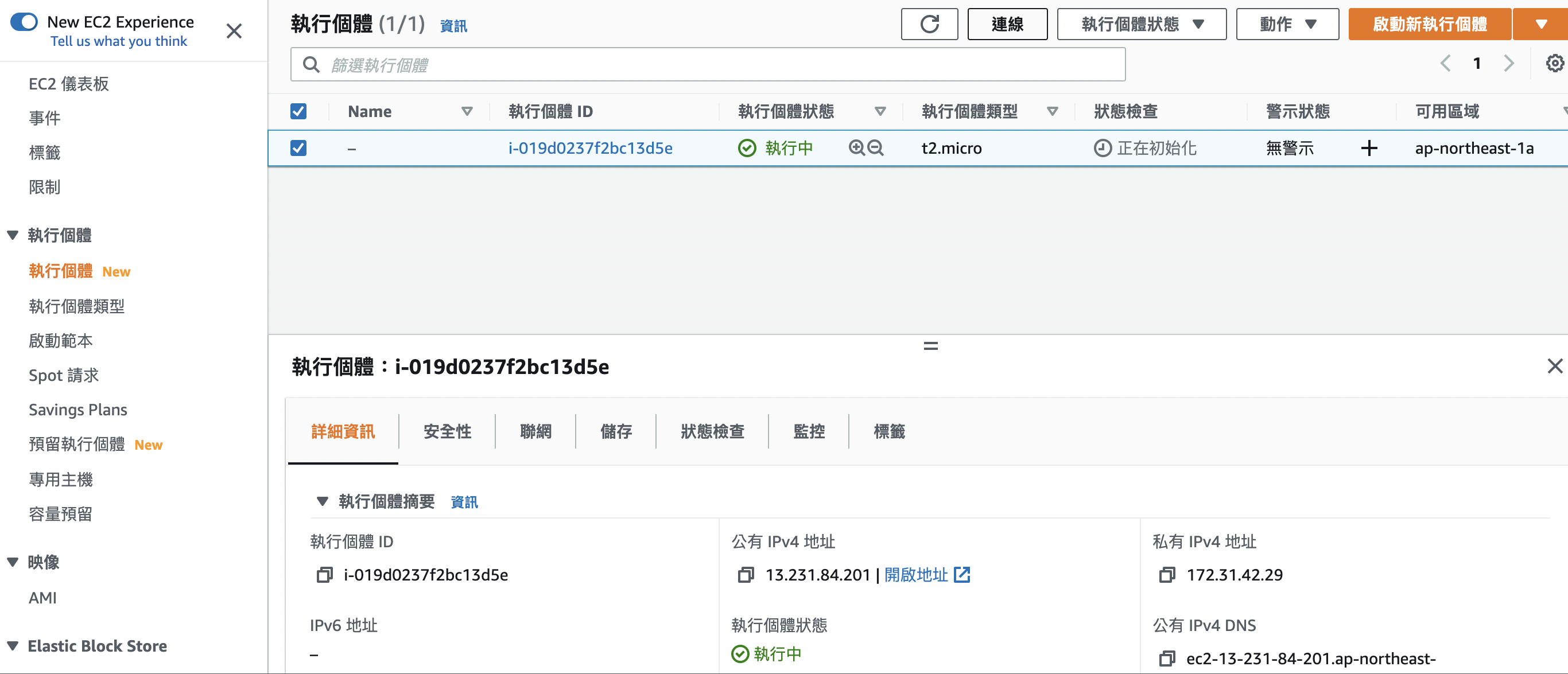Switch to the 聯網 tab
The image size is (1568, 674).
coord(535,431)
